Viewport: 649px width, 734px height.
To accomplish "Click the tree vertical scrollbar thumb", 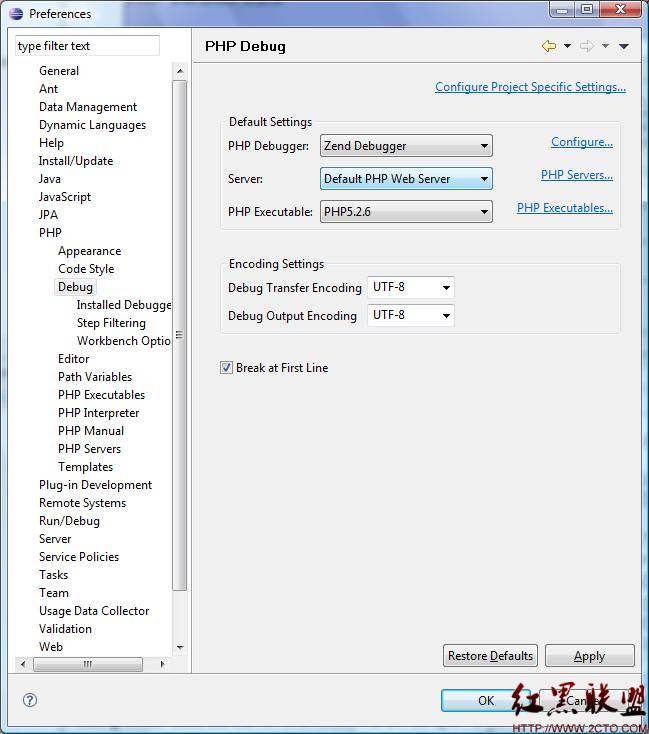I will [x=179, y=335].
